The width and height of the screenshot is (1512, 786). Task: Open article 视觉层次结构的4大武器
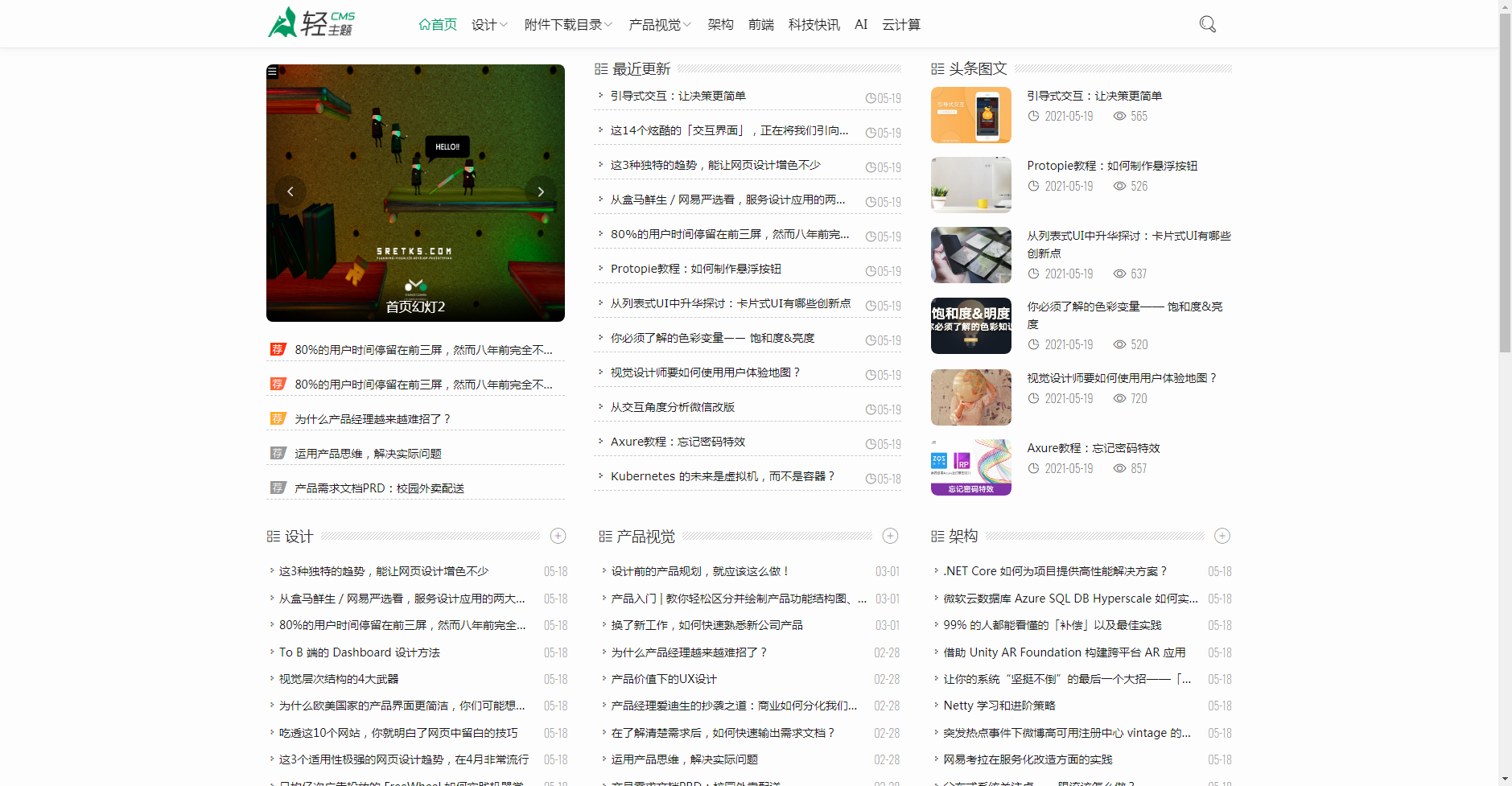pyautogui.click(x=339, y=679)
